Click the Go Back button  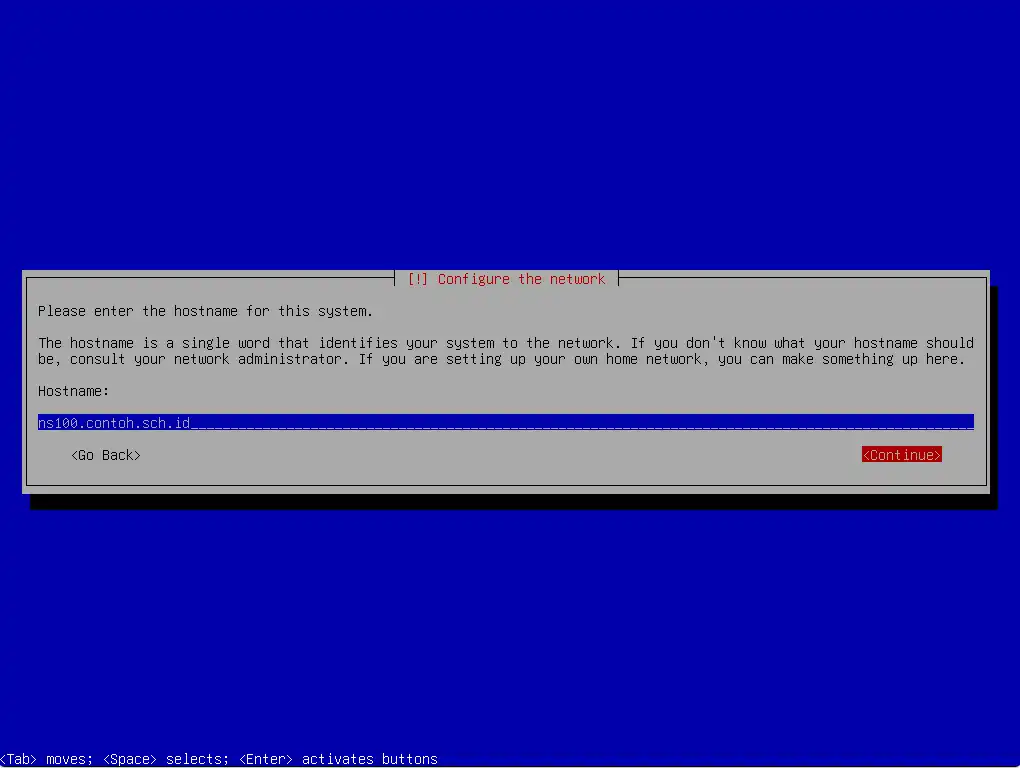[x=105, y=455]
